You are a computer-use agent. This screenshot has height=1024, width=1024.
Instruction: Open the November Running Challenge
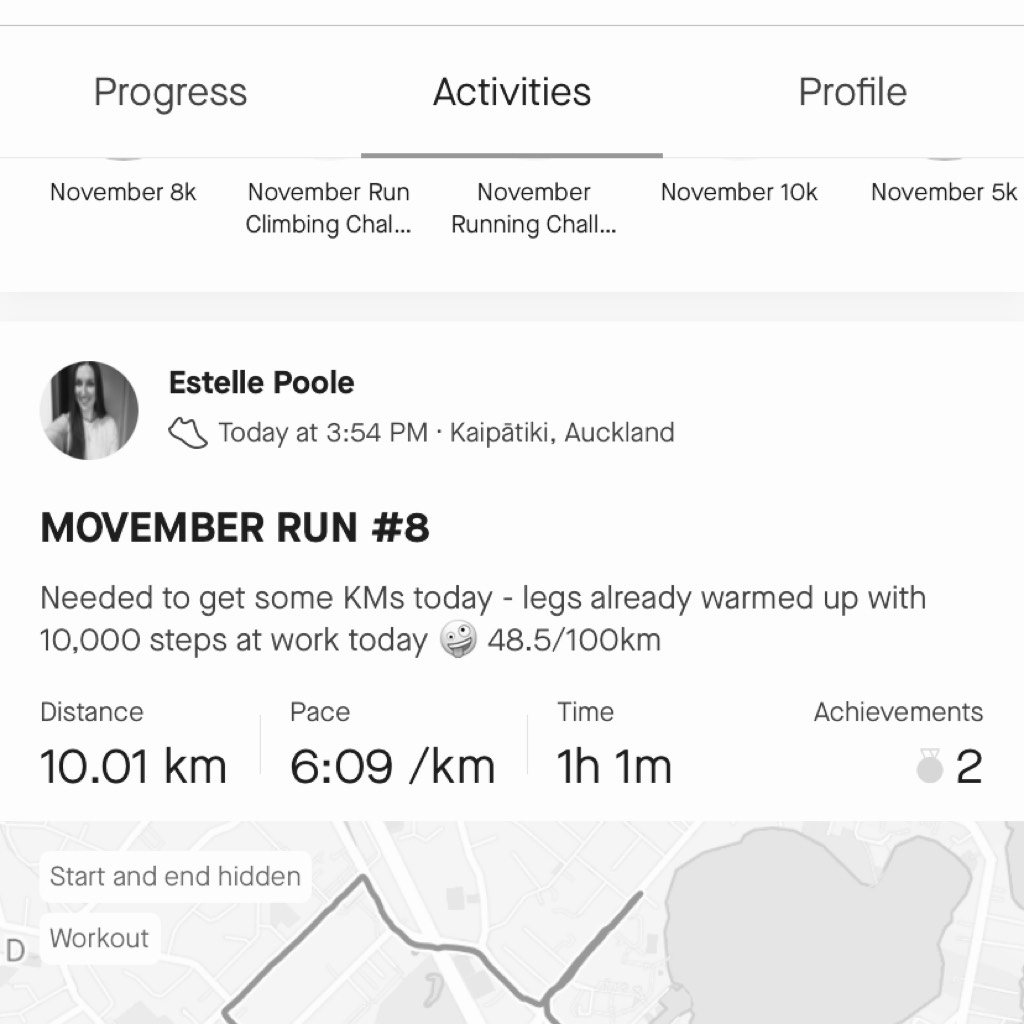[534, 208]
